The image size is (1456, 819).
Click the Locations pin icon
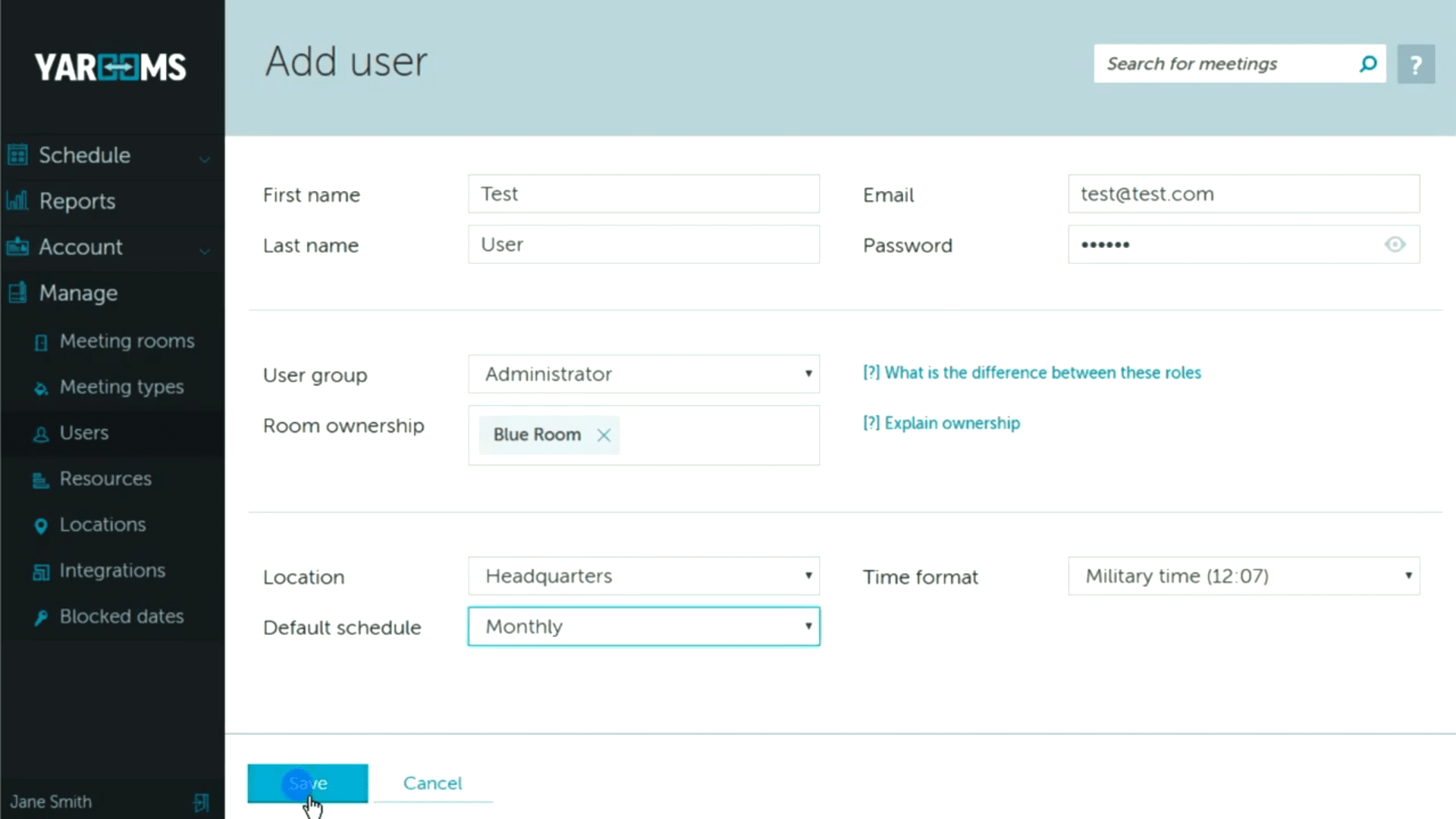click(42, 526)
